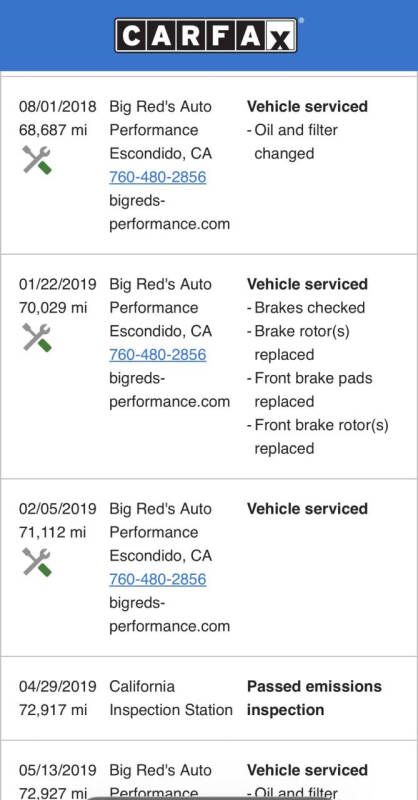The image size is (418, 800).
Task: Click the 05/13/2019 service record date
Action: [x=58, y=770]
